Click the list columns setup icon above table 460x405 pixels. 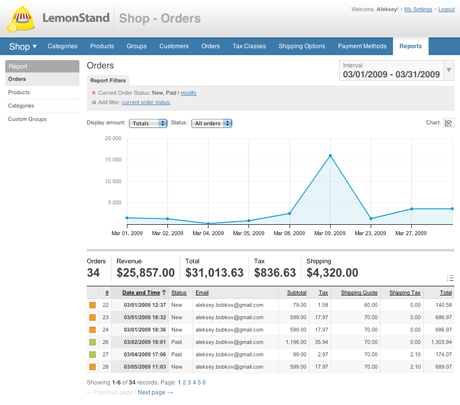pos(450,278)
